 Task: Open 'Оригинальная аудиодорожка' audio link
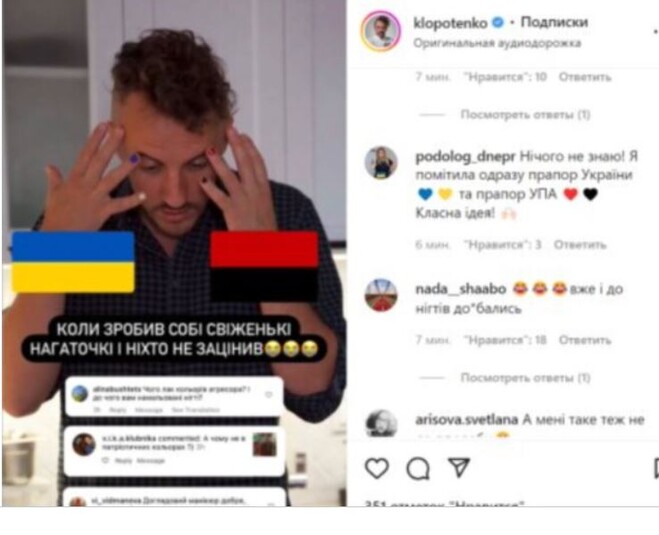tap(497, 43)
